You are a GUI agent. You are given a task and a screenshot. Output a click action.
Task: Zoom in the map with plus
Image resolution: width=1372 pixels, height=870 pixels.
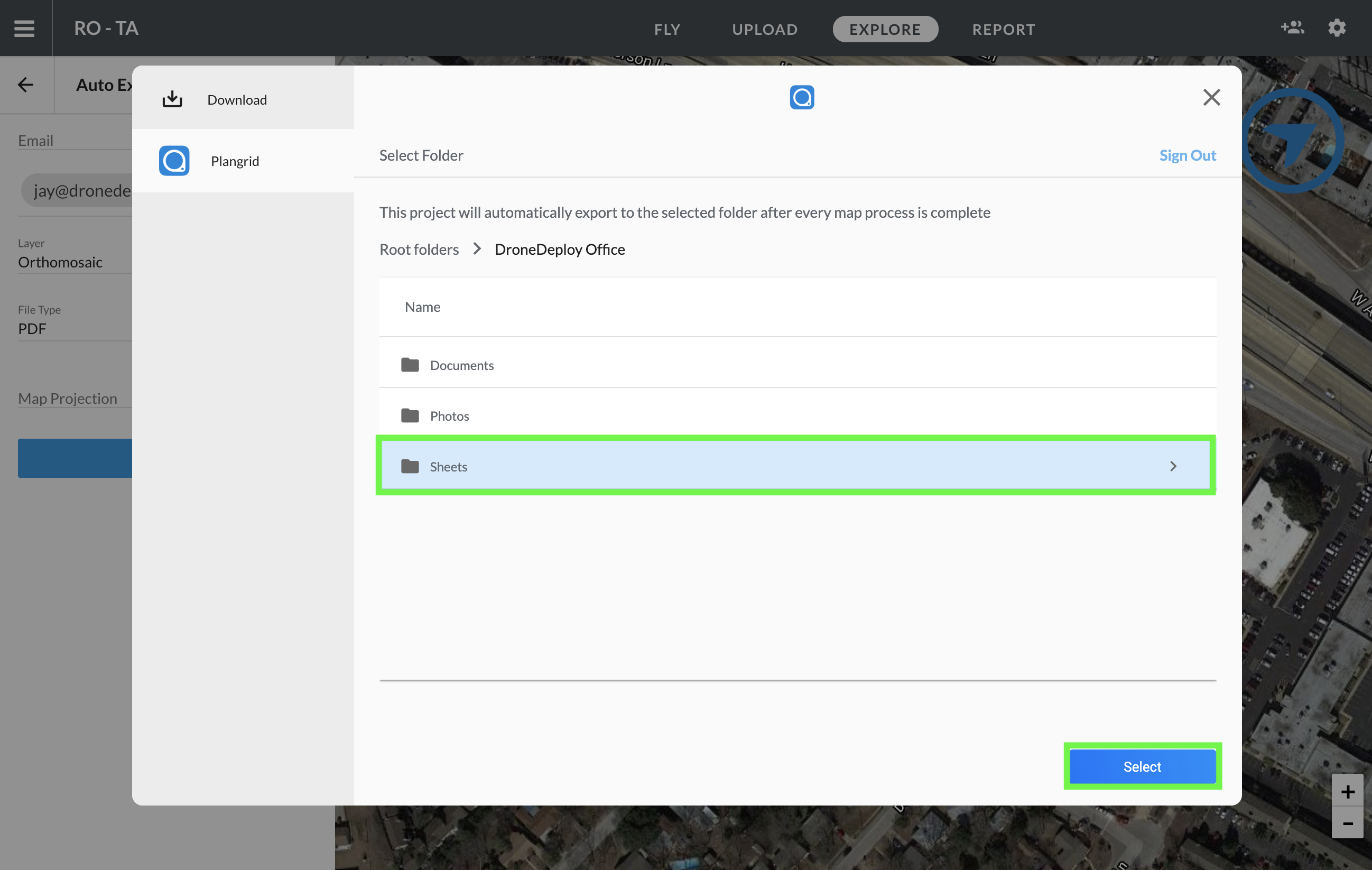tap(1347, 791)
